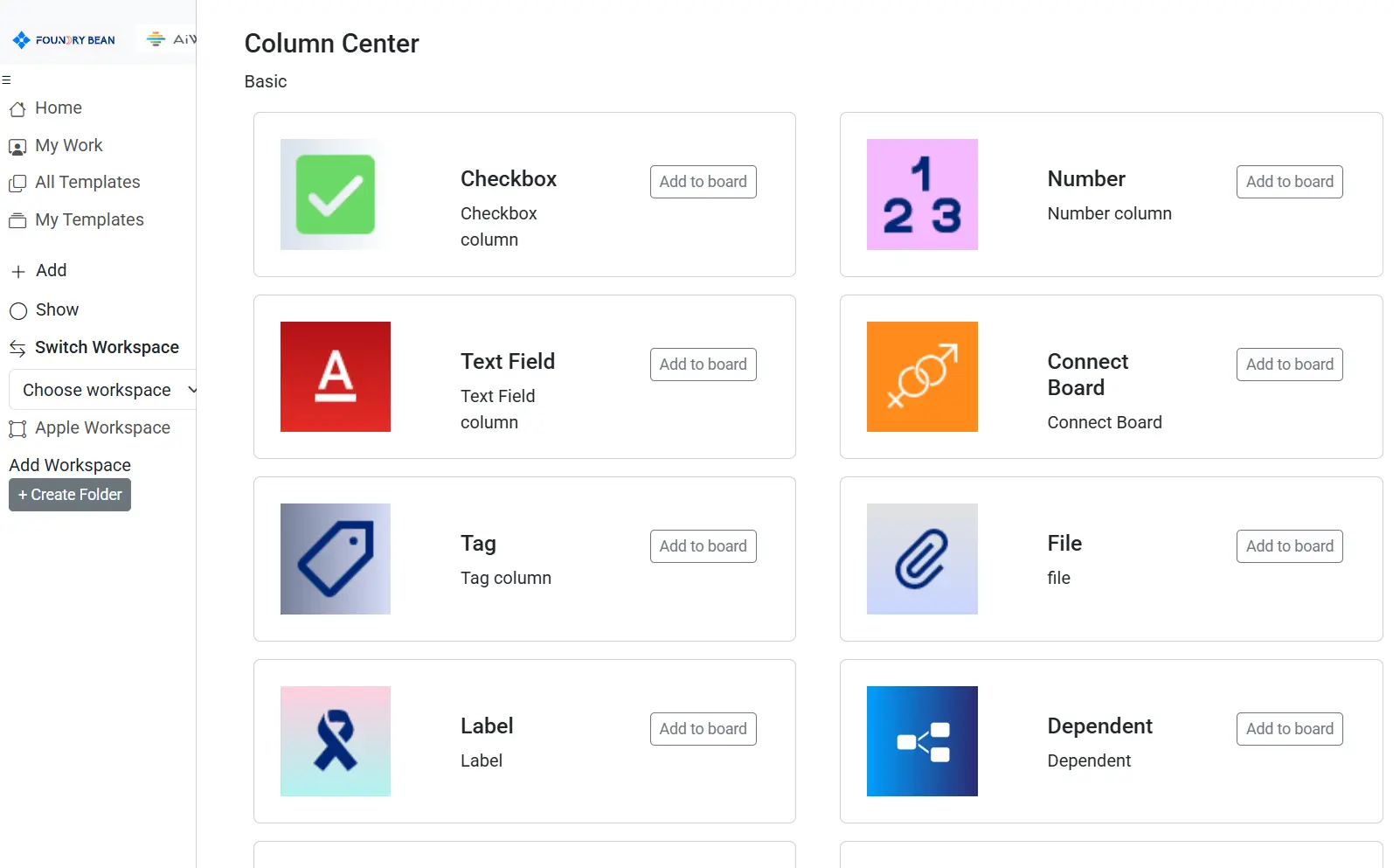
Task: Toggle the hamburger sidebar menu icon
Action: tap(6, 80)
